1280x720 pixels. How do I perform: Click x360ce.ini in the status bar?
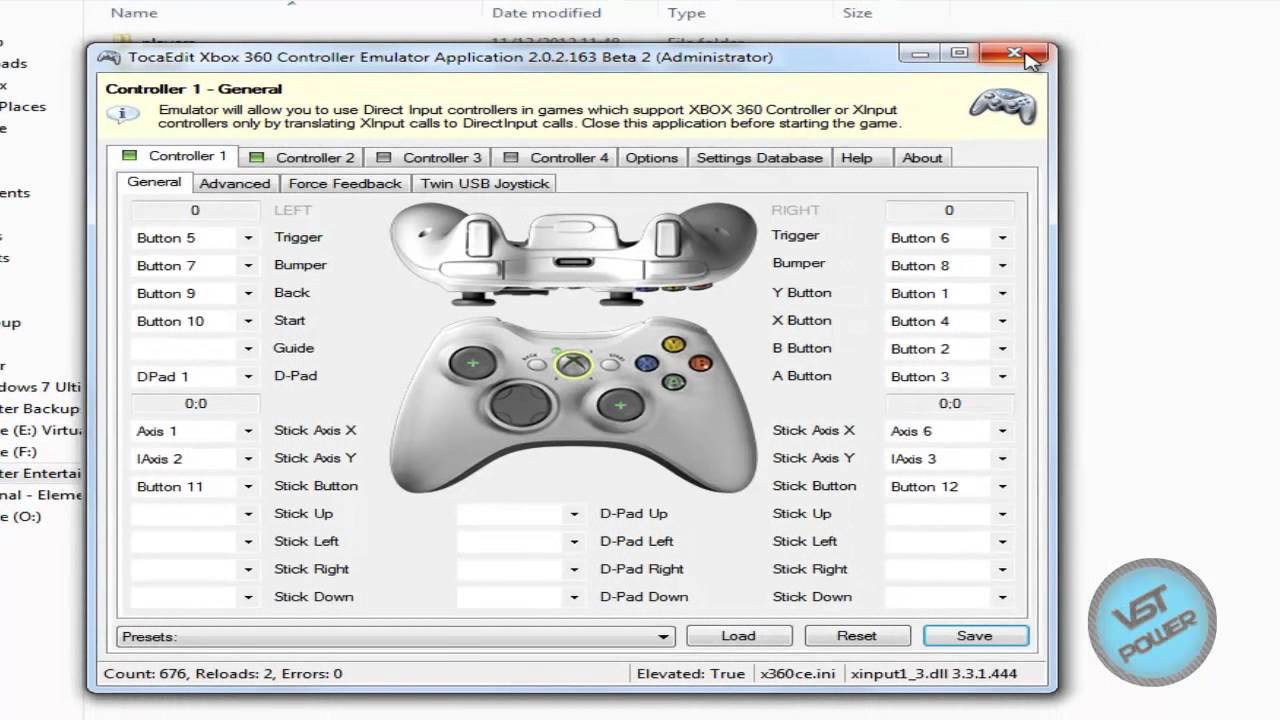[798, 674]
